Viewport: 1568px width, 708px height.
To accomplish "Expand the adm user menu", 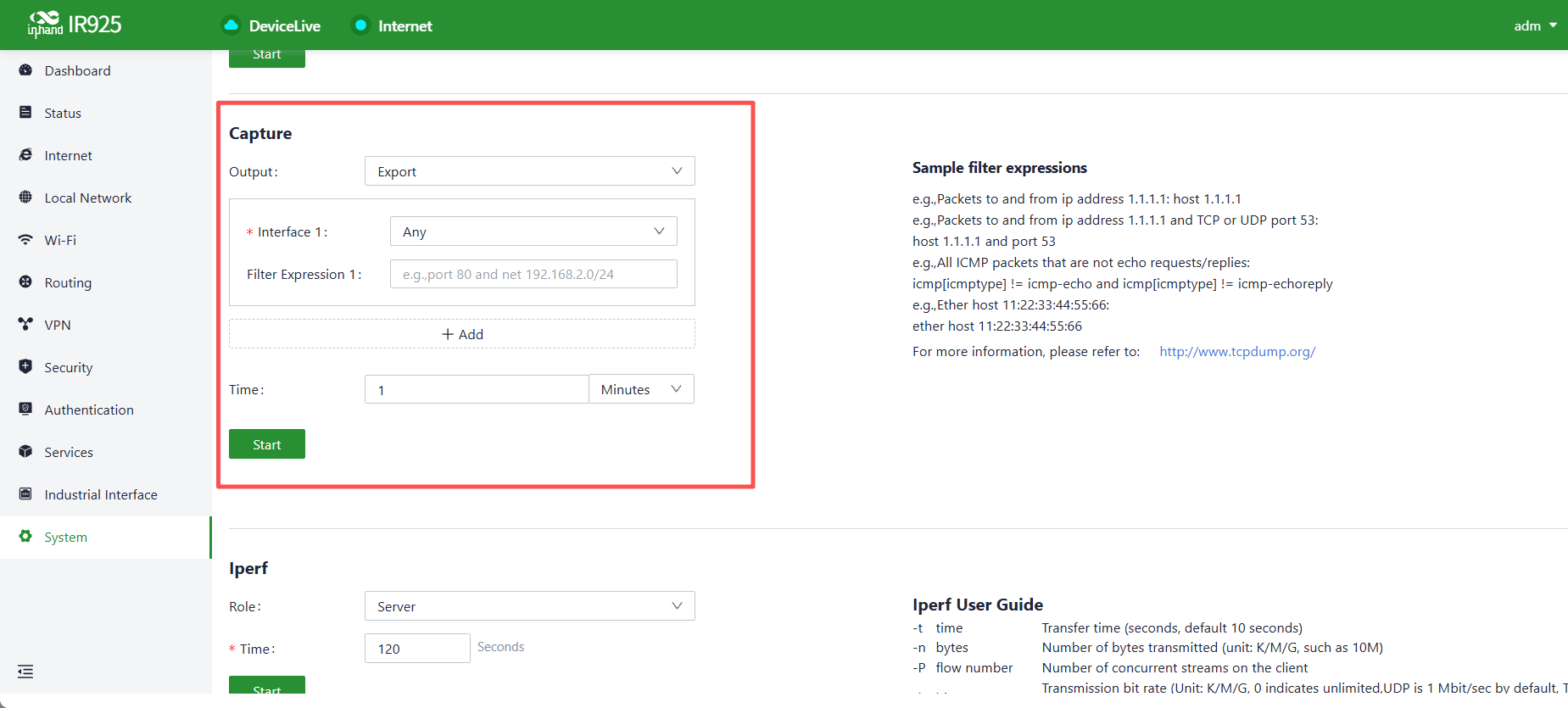I will coord(1535,25).
